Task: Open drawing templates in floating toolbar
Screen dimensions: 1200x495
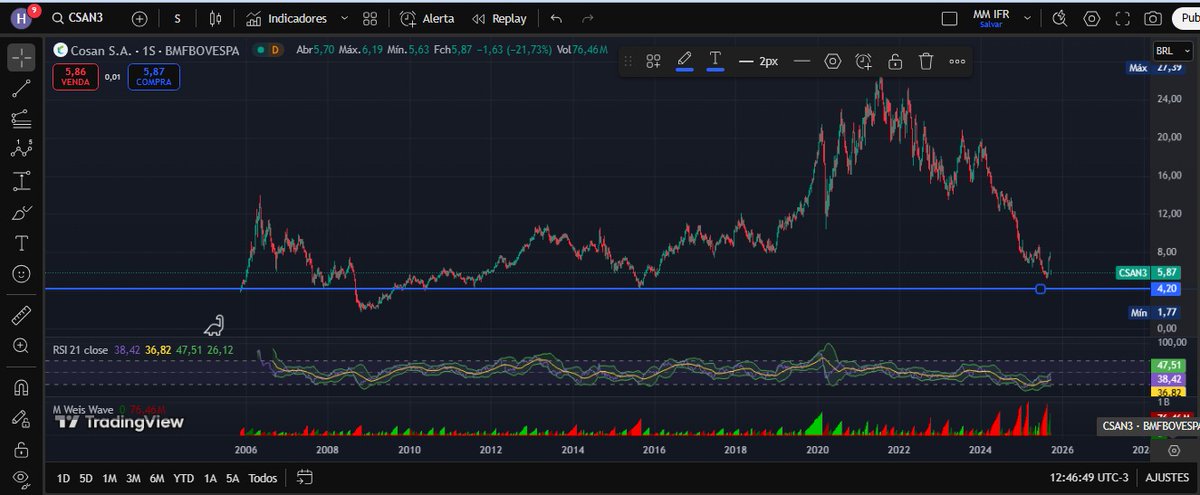Action: pos(653,61)
